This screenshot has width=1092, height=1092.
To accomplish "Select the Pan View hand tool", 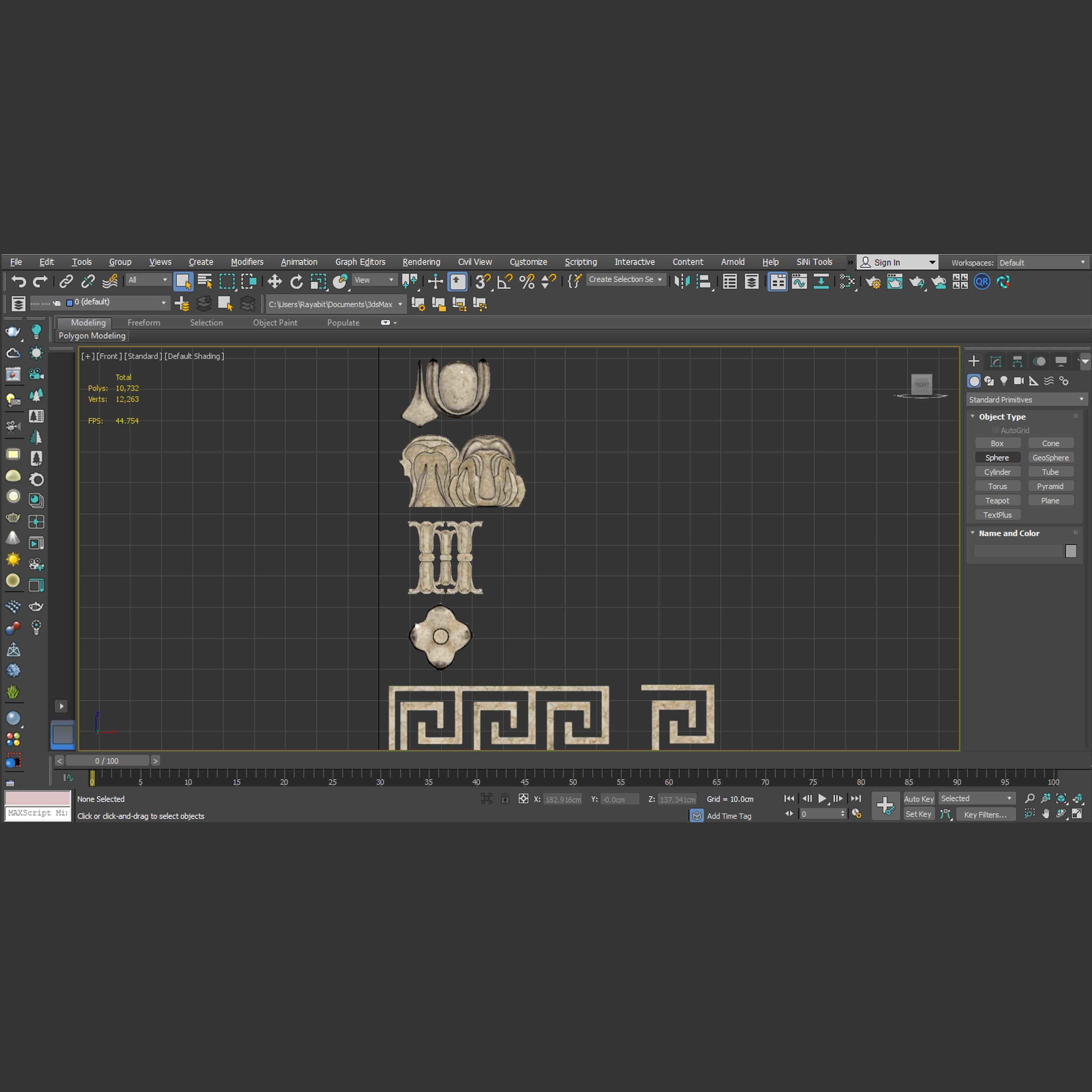I will [1046, 814].
